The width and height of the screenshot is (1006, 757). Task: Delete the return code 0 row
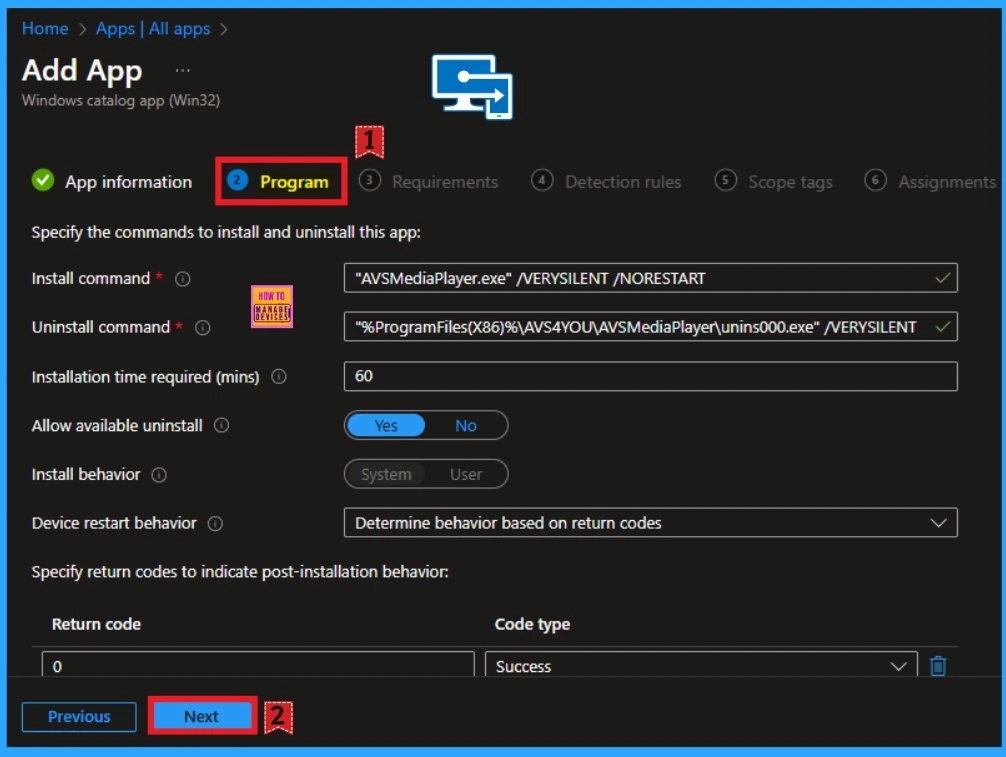937,666
